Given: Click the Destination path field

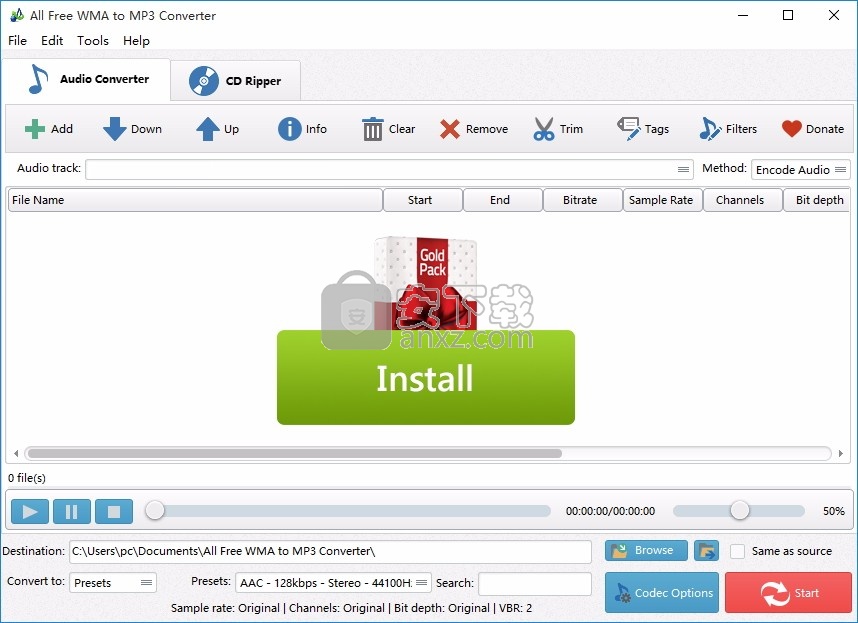Looking at the screenshot, I should (x=330, y=551).
